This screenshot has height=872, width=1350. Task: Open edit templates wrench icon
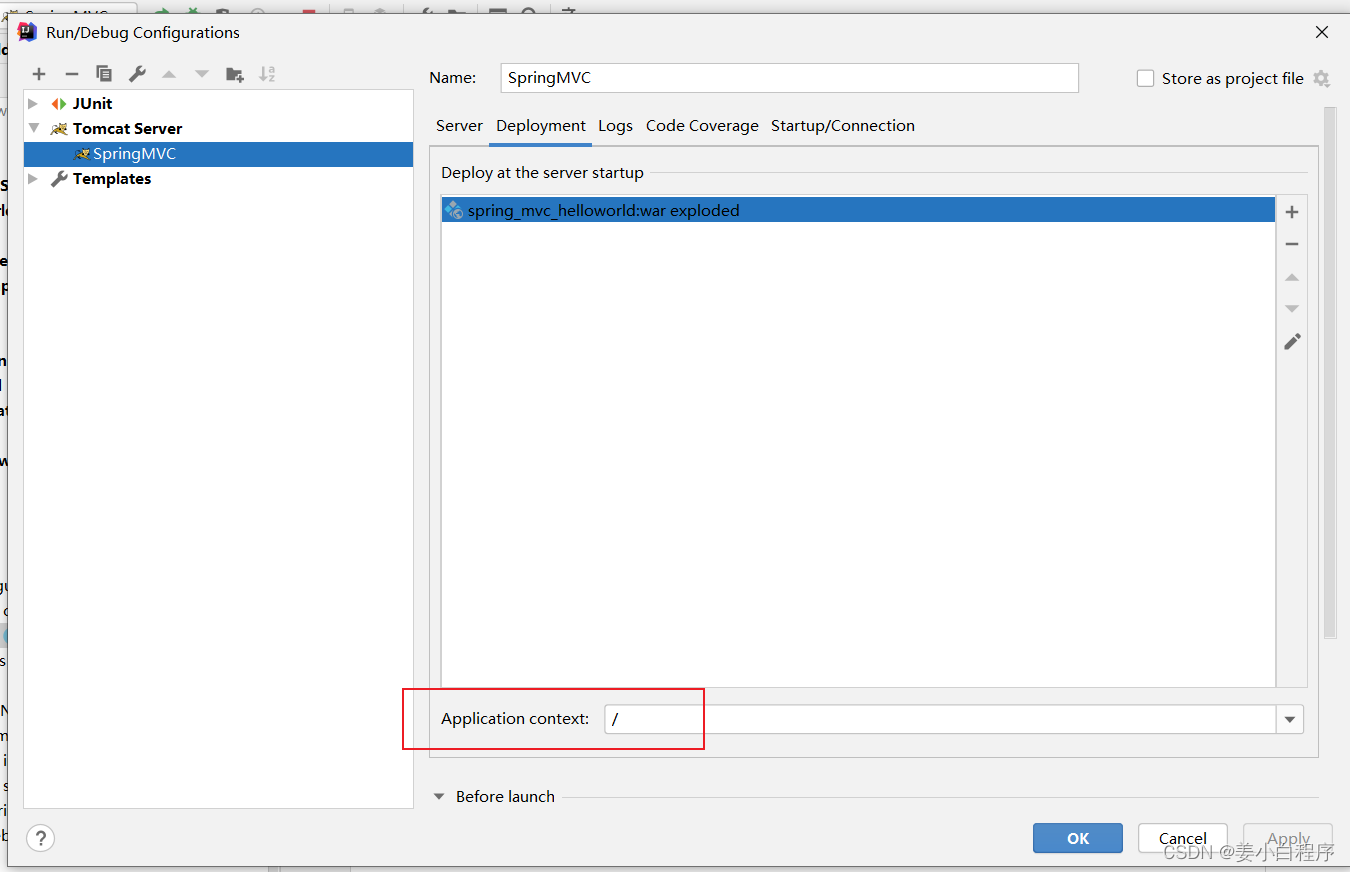click(137, 74)
